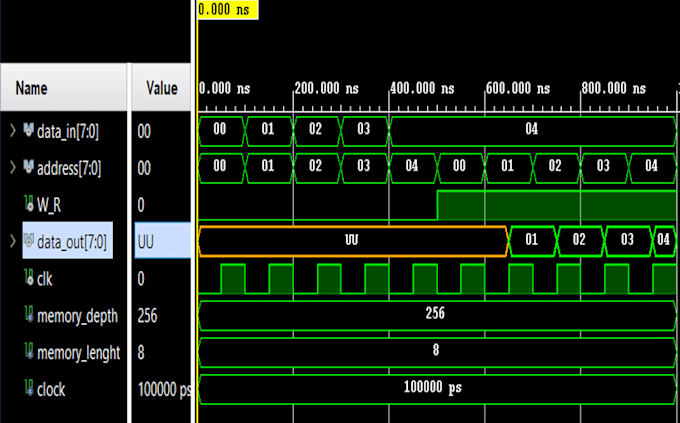Click the 400.000 ns time ruler mark
The width and height of the screenshot is (680, 423).
tap(422, 88)
